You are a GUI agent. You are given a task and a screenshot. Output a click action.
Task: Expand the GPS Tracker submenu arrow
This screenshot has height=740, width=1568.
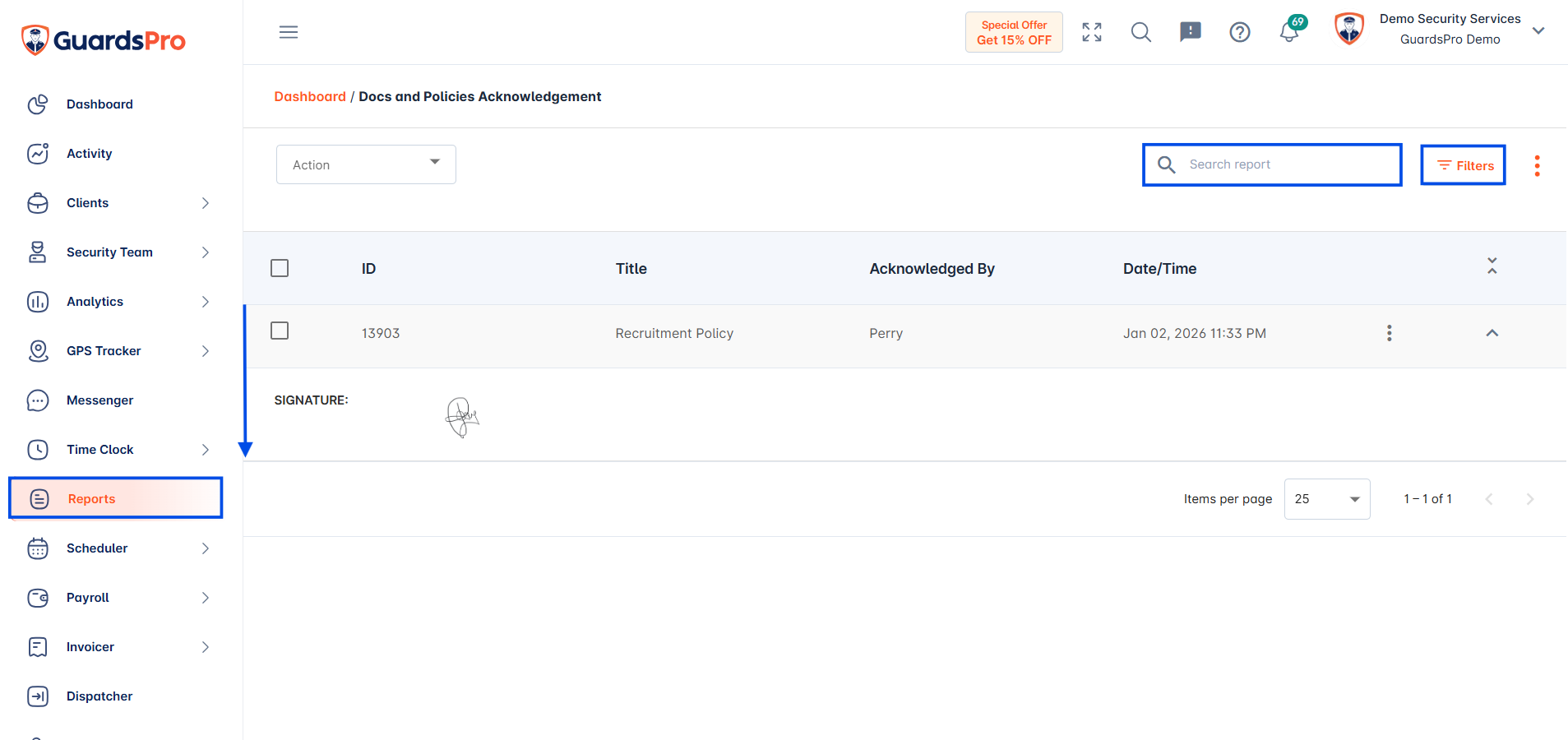coord(206,351)
